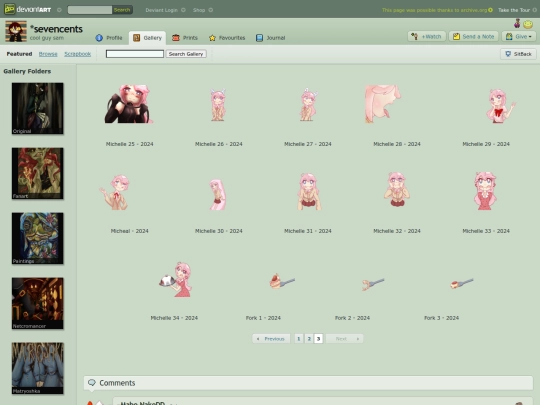The width and height of the screenshot is (540, 405).
Task: Switch to the Journal tab
Action: pos(271,38)
